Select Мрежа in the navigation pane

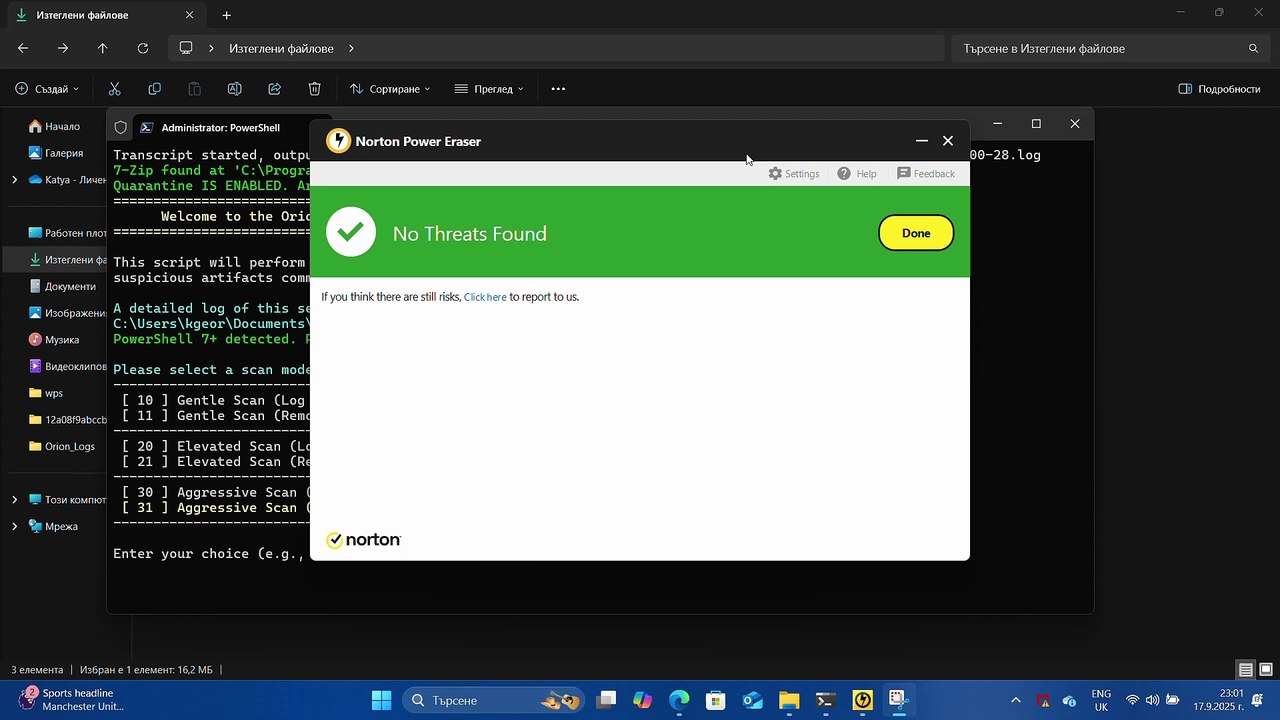[53, 526]
